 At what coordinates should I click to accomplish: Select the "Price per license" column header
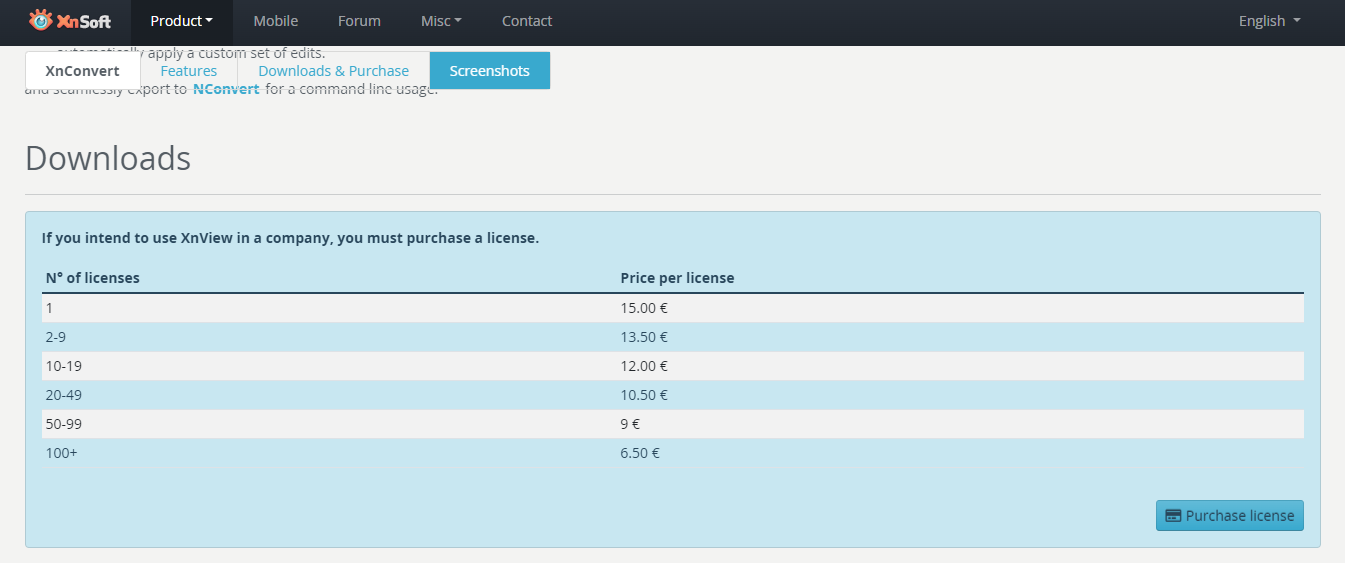[677, 278]
